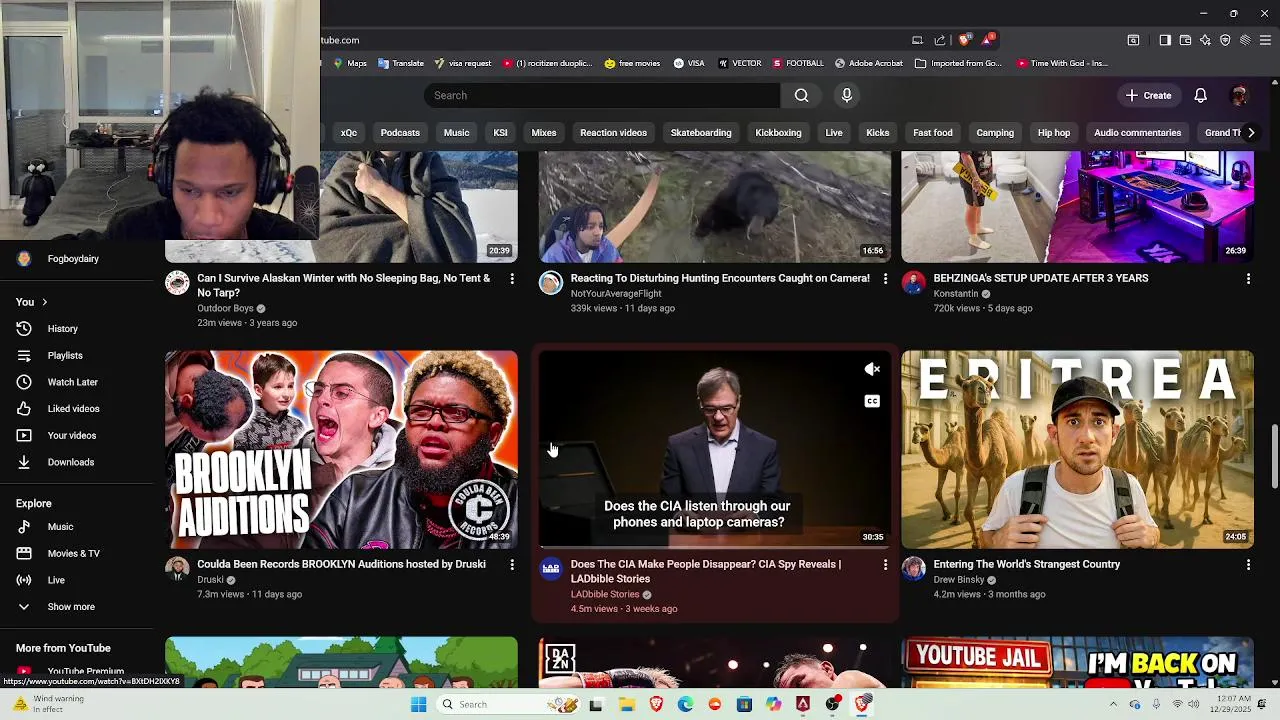Select the Live filter chip
Viewport: 1280px width, 720px height.
(x=834, y=133)
